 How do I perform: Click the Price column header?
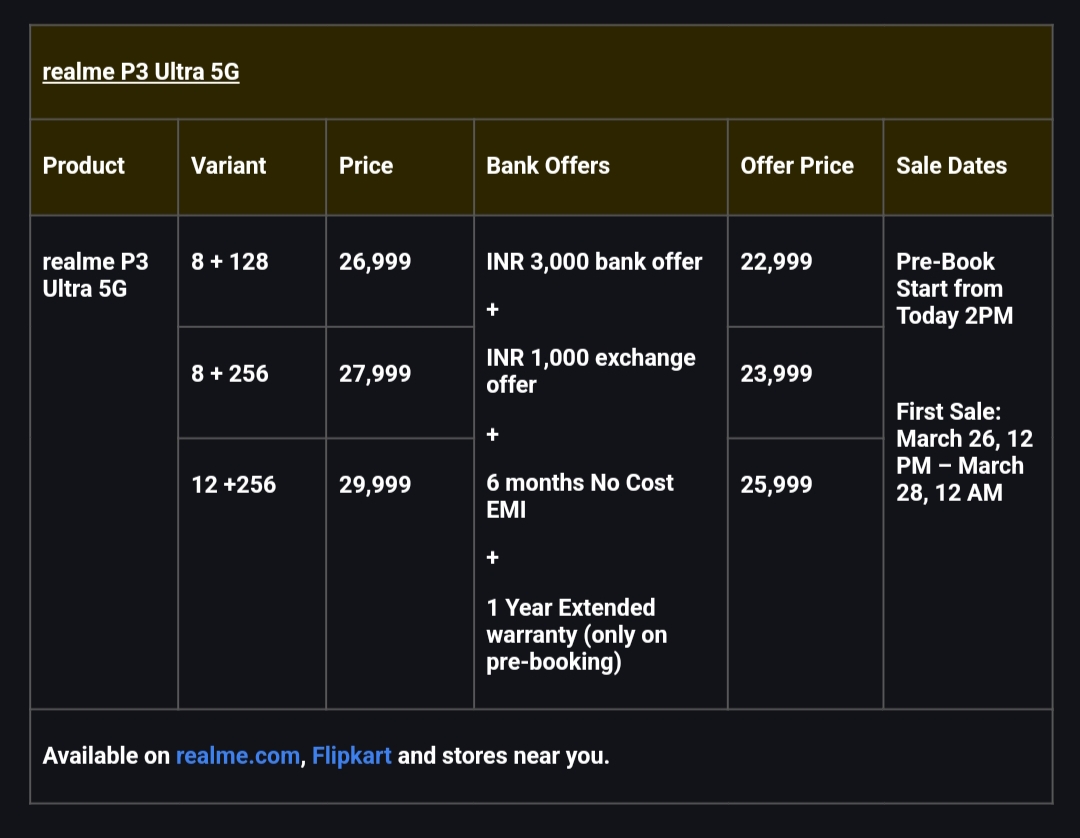click(366, 166)
